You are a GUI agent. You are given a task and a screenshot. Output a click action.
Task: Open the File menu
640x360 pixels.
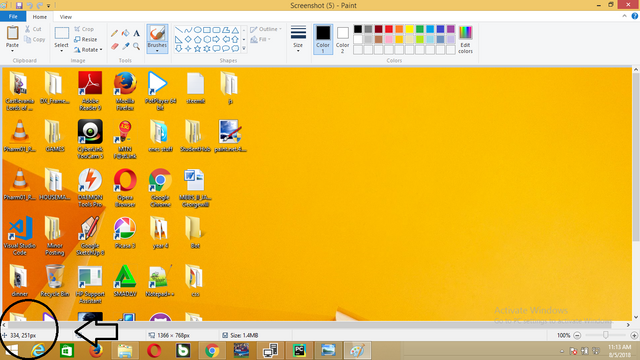[13, 17]
